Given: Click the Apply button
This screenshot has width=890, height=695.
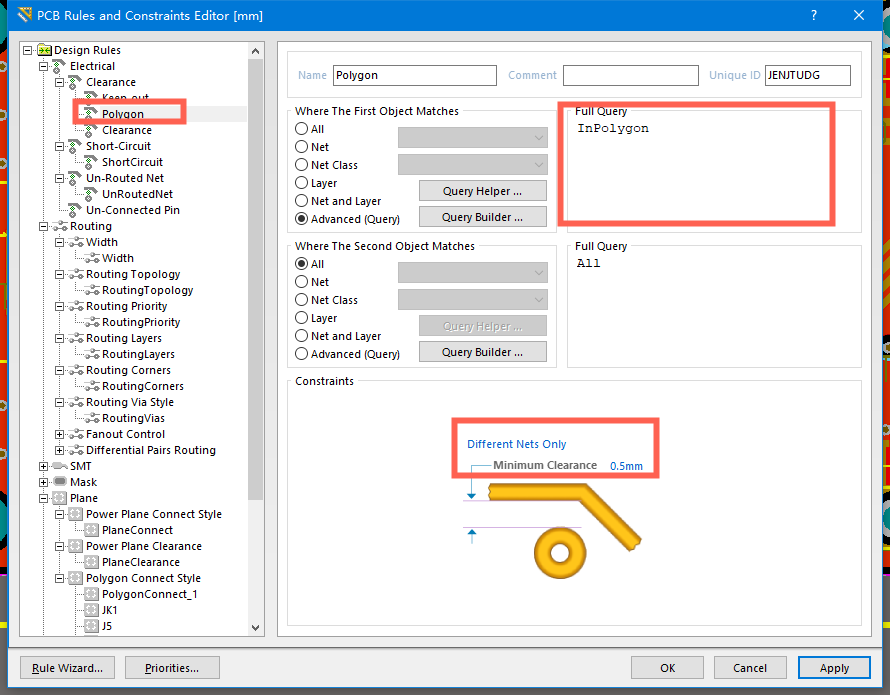Looking at the screenshot, I should [834, 668].
